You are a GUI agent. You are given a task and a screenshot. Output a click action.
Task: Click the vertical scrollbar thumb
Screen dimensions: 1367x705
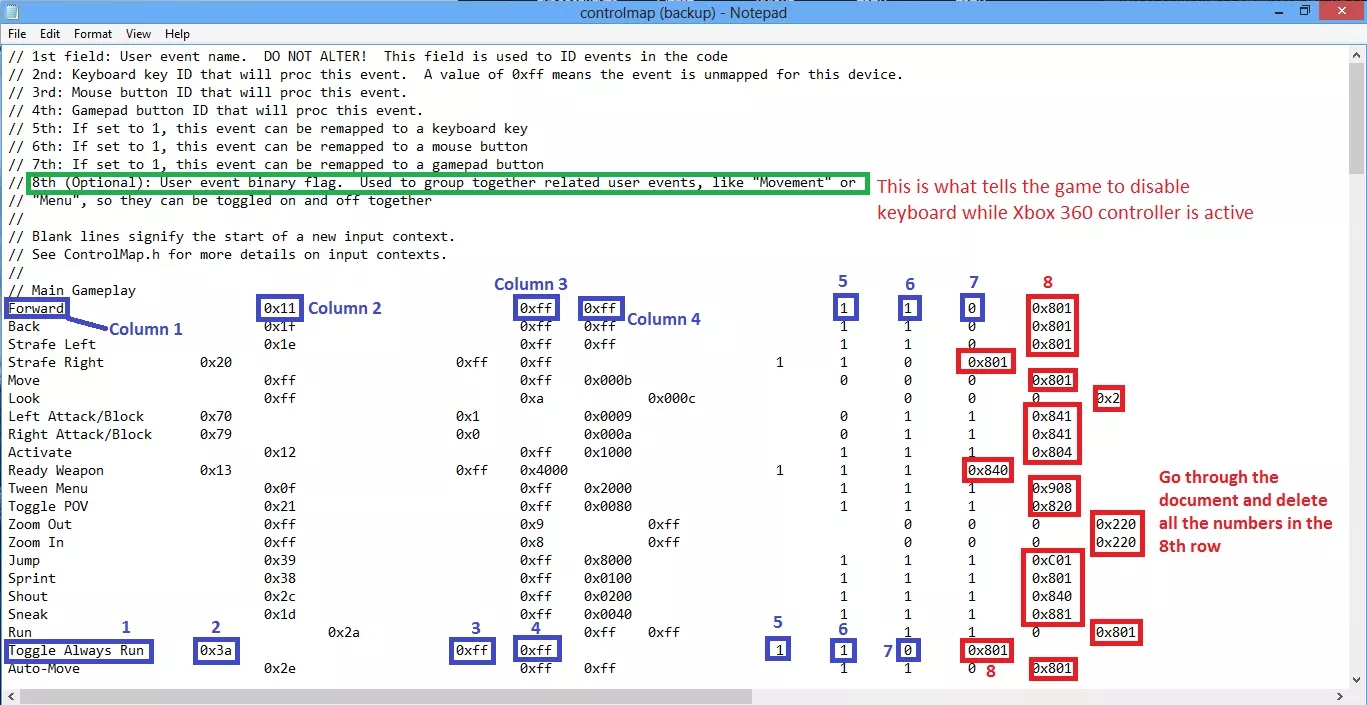pyautogui.click(x=1357, y=120)
